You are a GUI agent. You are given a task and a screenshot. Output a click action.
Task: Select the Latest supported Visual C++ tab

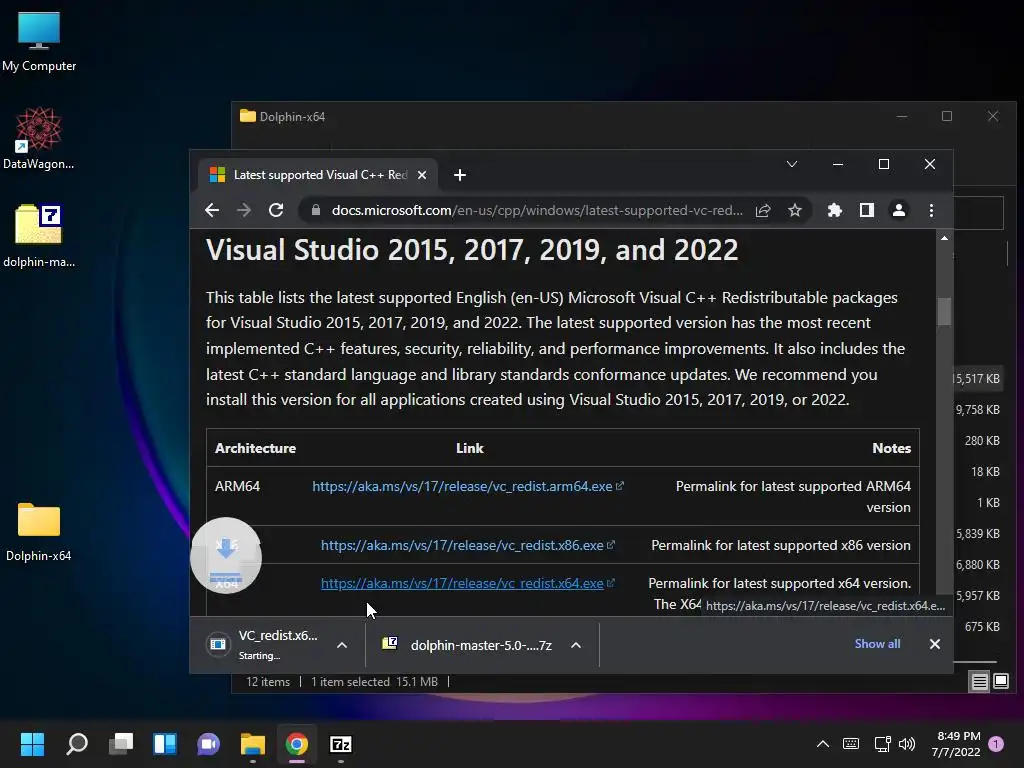click(x=317, y=175)
